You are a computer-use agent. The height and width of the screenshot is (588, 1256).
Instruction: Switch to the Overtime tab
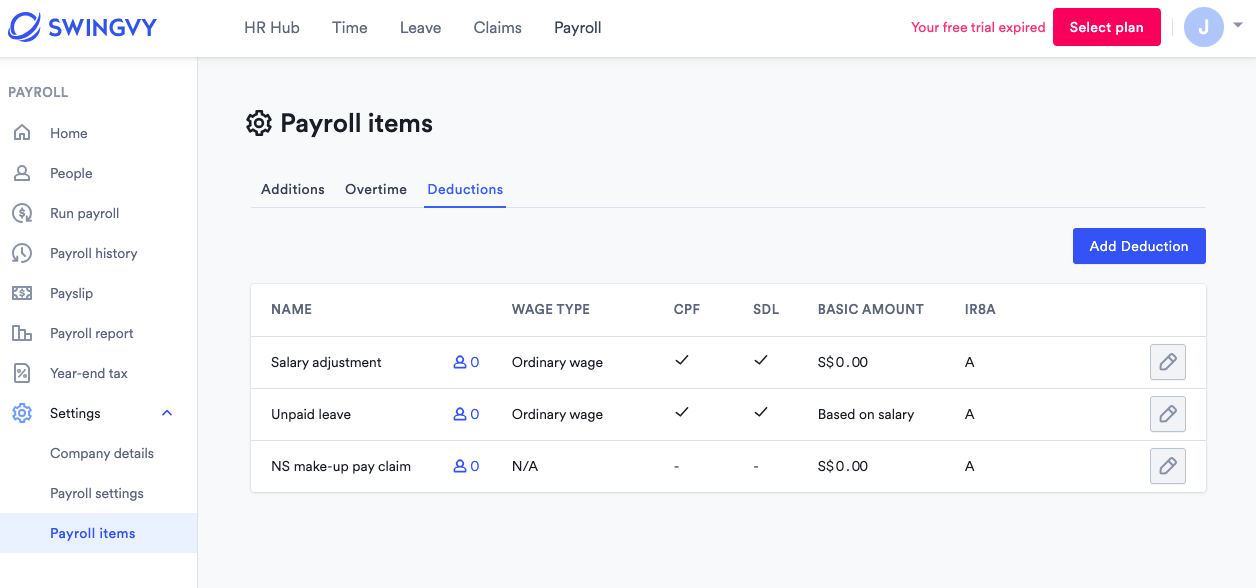click(376, 189)
